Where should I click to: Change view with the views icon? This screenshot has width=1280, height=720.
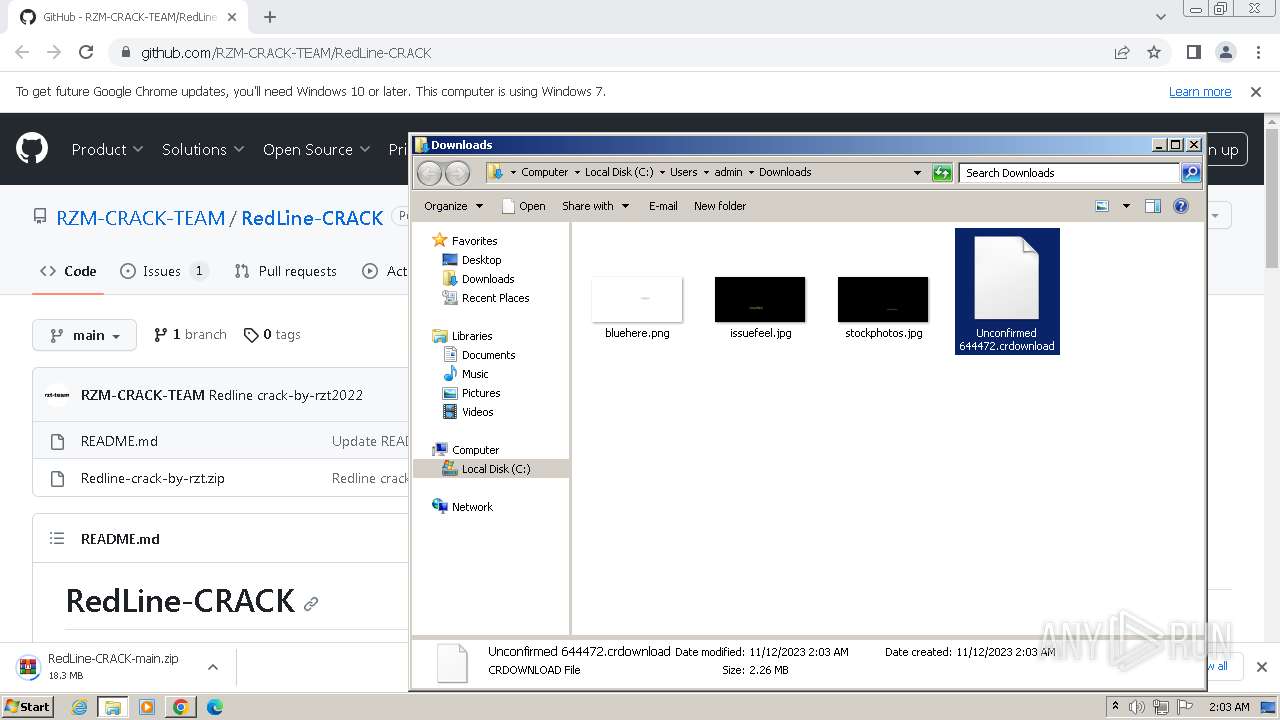(1102, 206)
